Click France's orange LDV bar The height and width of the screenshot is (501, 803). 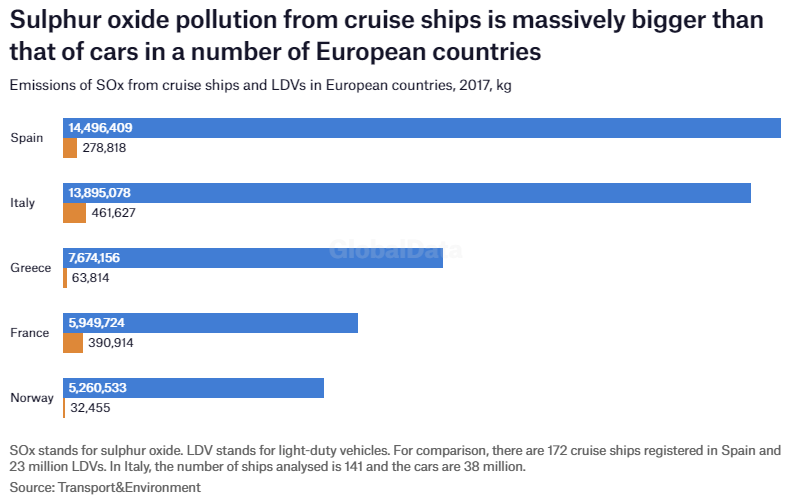click(73, 343)
